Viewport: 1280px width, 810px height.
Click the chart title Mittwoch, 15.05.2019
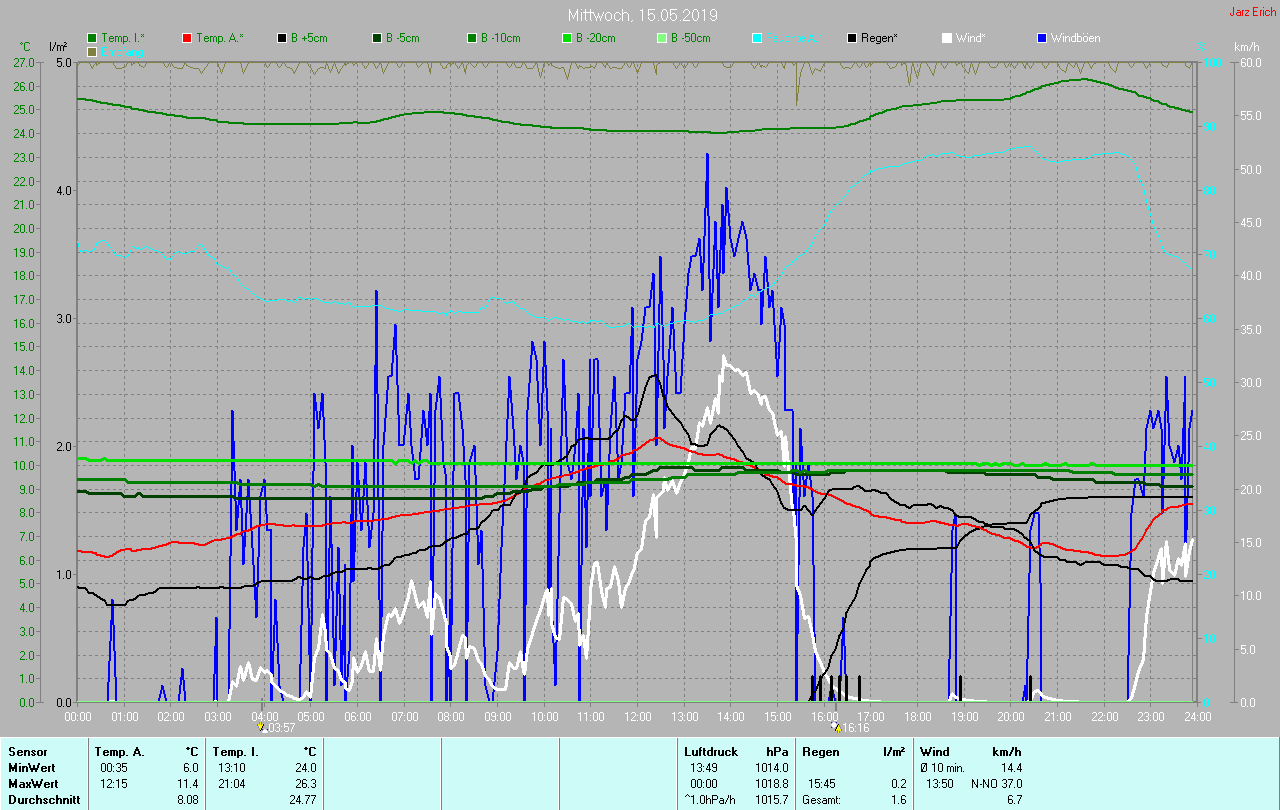pyautogui.click(x=642, y=15)
